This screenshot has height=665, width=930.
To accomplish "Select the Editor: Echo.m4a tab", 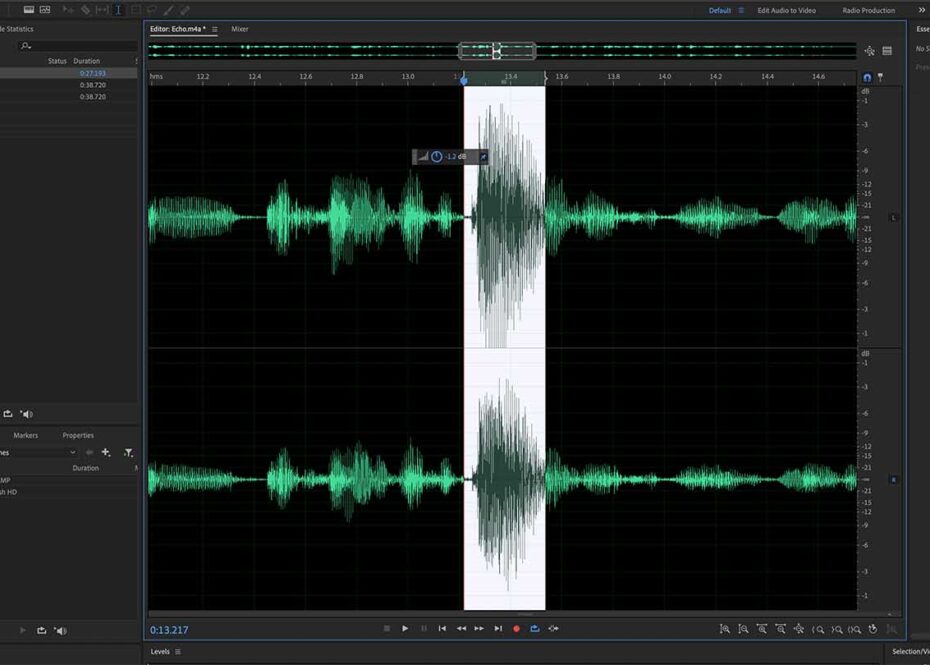I will click(177, 29).
